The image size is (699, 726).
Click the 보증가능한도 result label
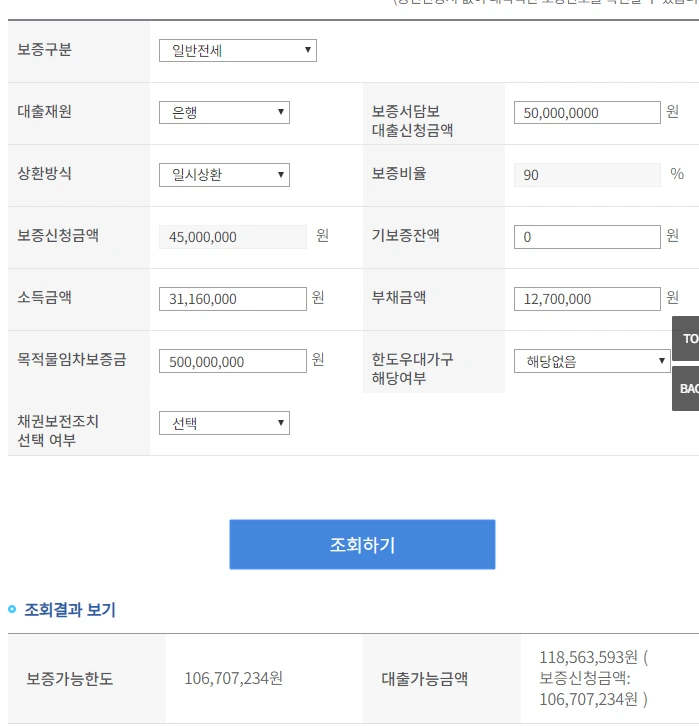[x=69, y=679]
